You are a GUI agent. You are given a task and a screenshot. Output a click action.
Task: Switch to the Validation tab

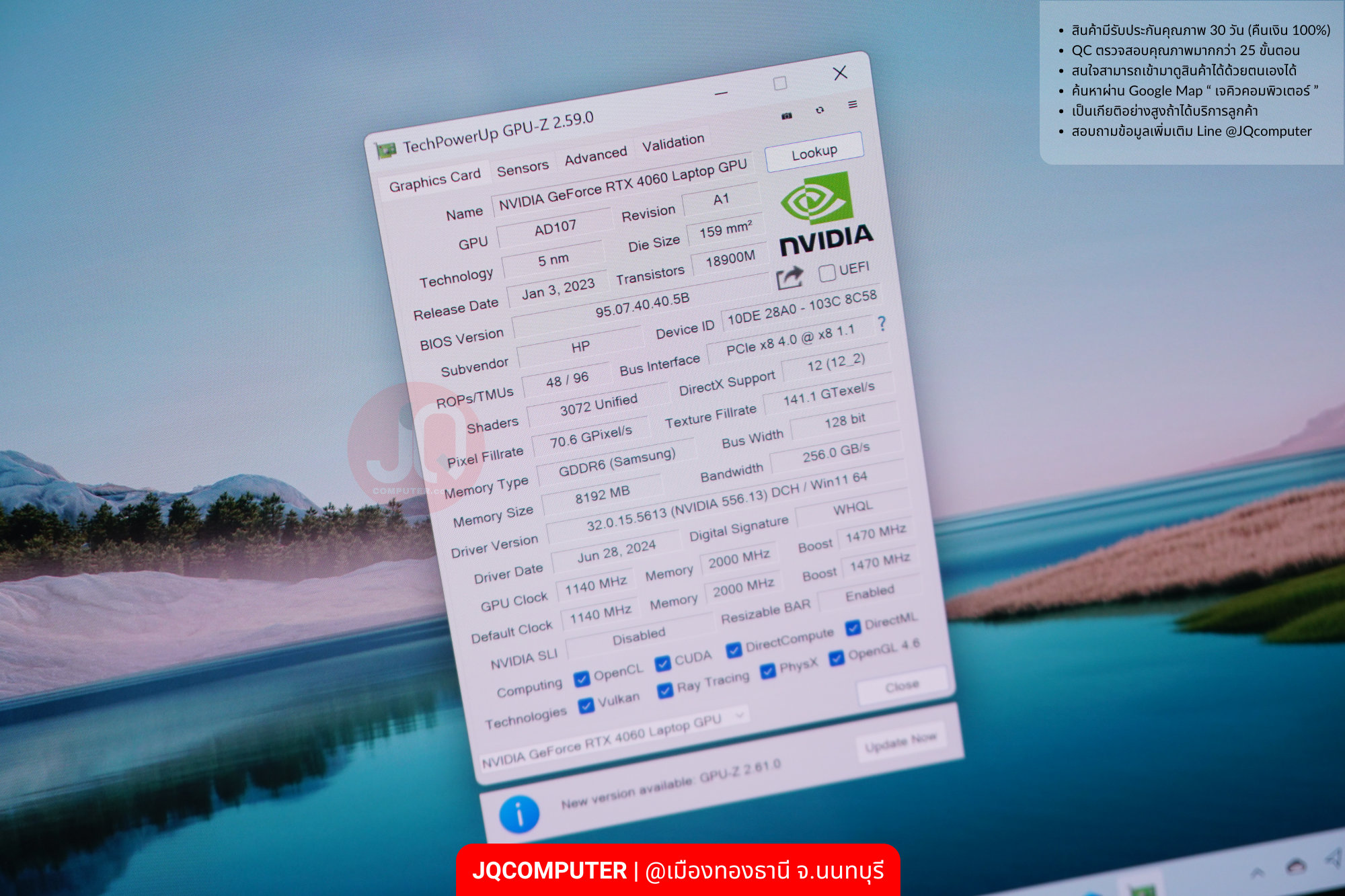tap(673, 142)
